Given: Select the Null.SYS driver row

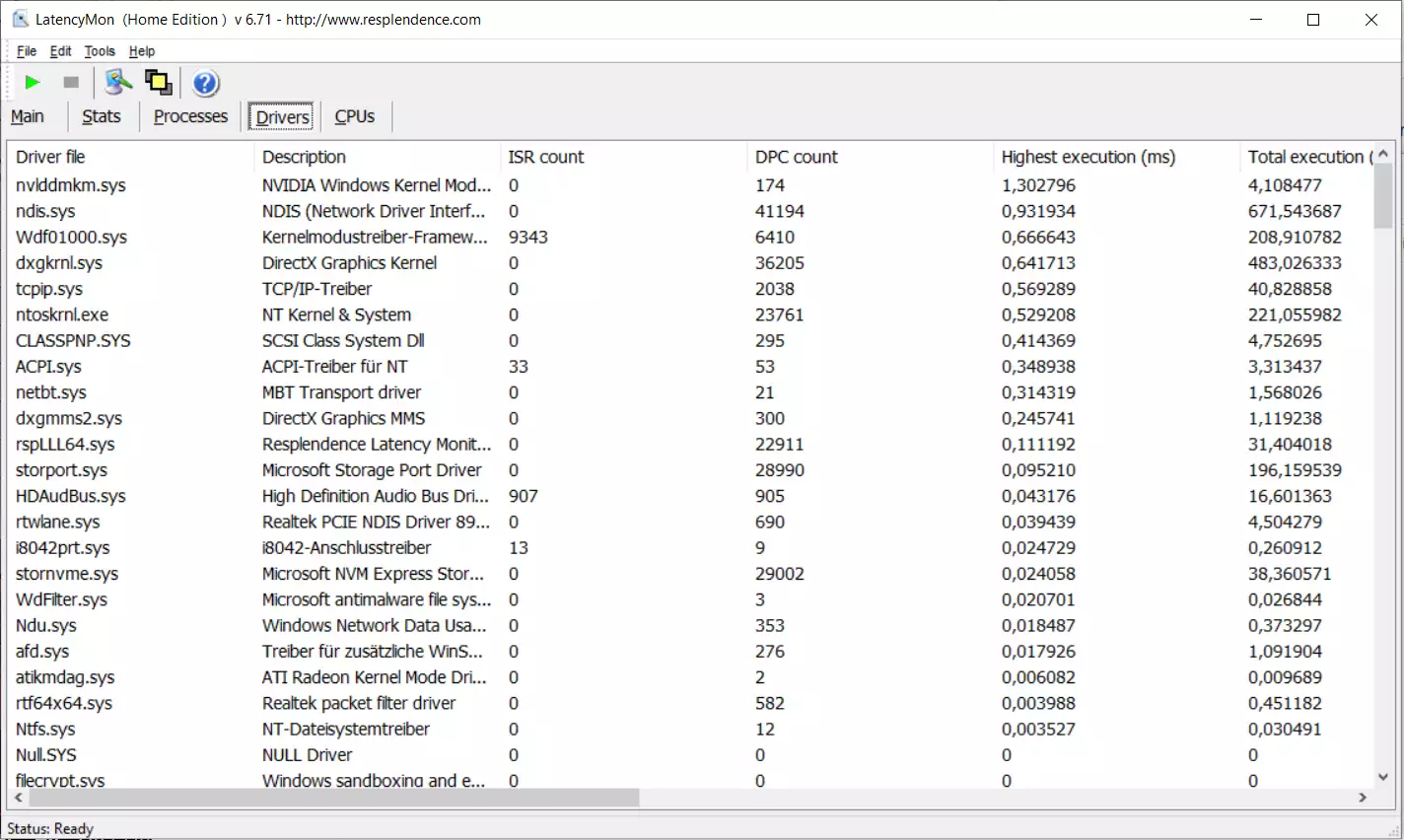Looking at the screenshot, I should click(x=690, y=755).
